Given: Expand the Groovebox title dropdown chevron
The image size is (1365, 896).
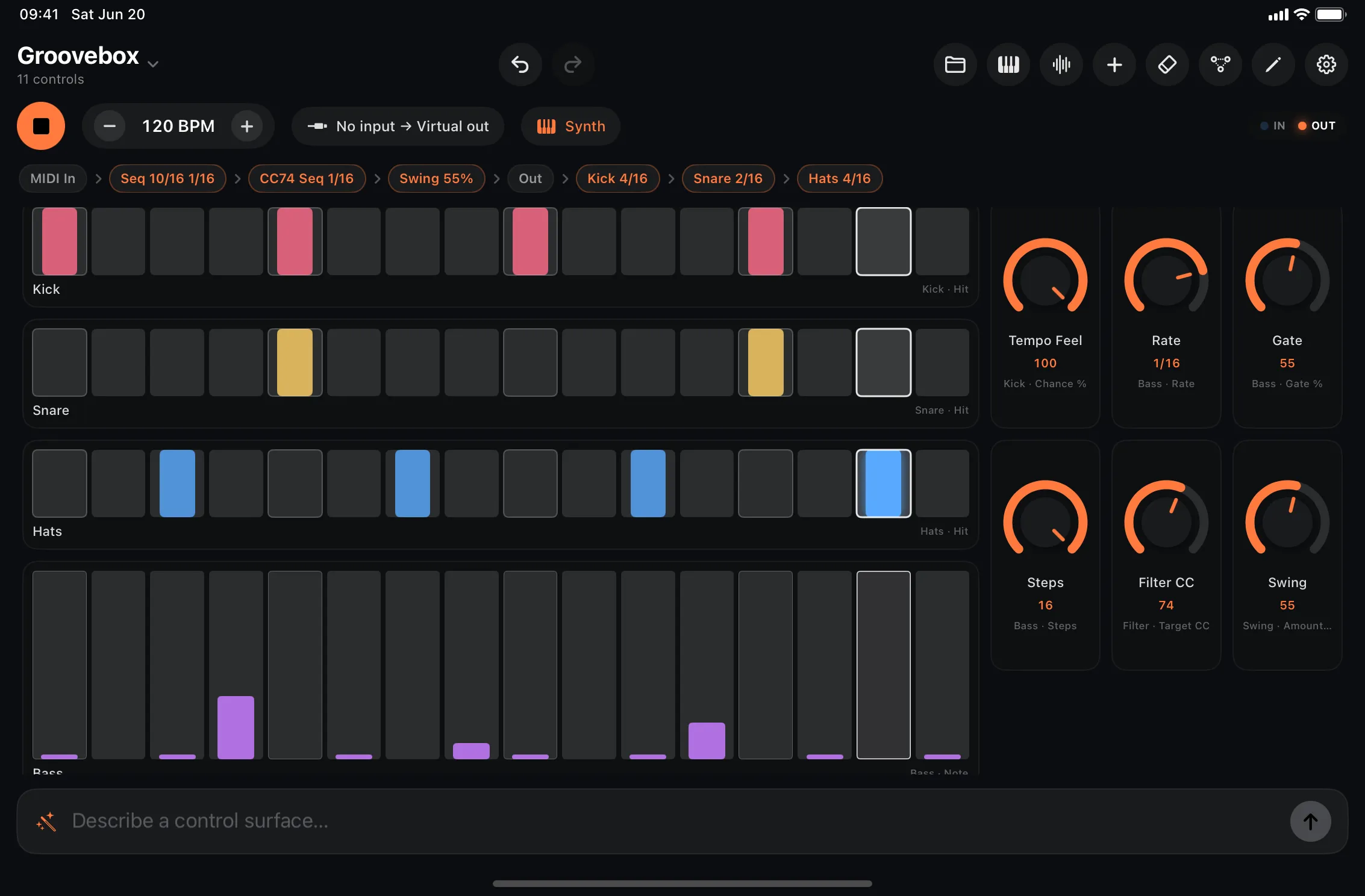Looking at the screenshot, I should click(x=153, y=63).
